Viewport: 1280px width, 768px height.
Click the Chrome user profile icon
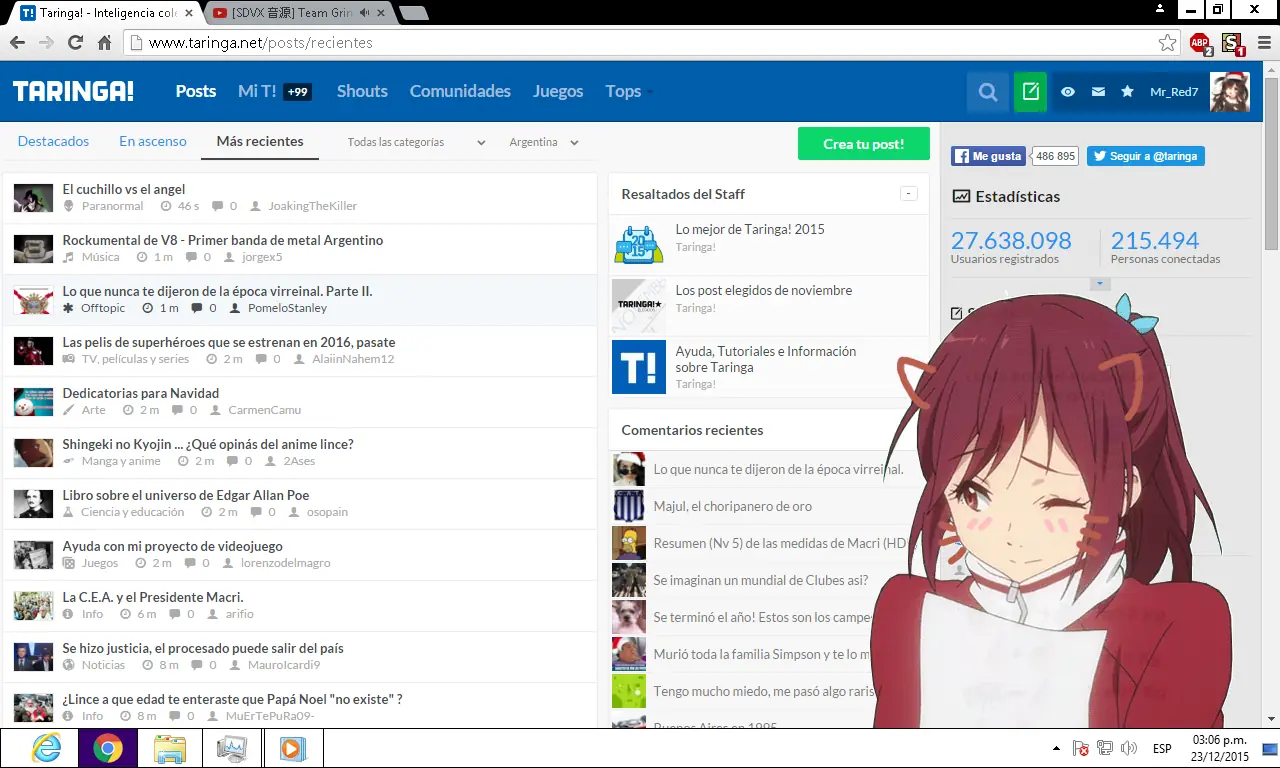1159,9
